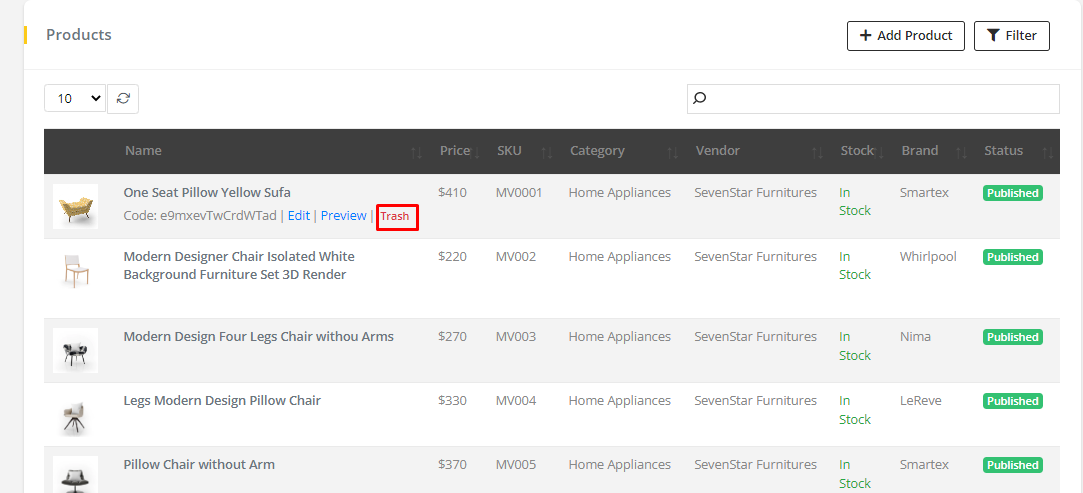The image size is (1083, 493).
Task: Click Published badge for SKU MV003
Action: (1012, 337)
